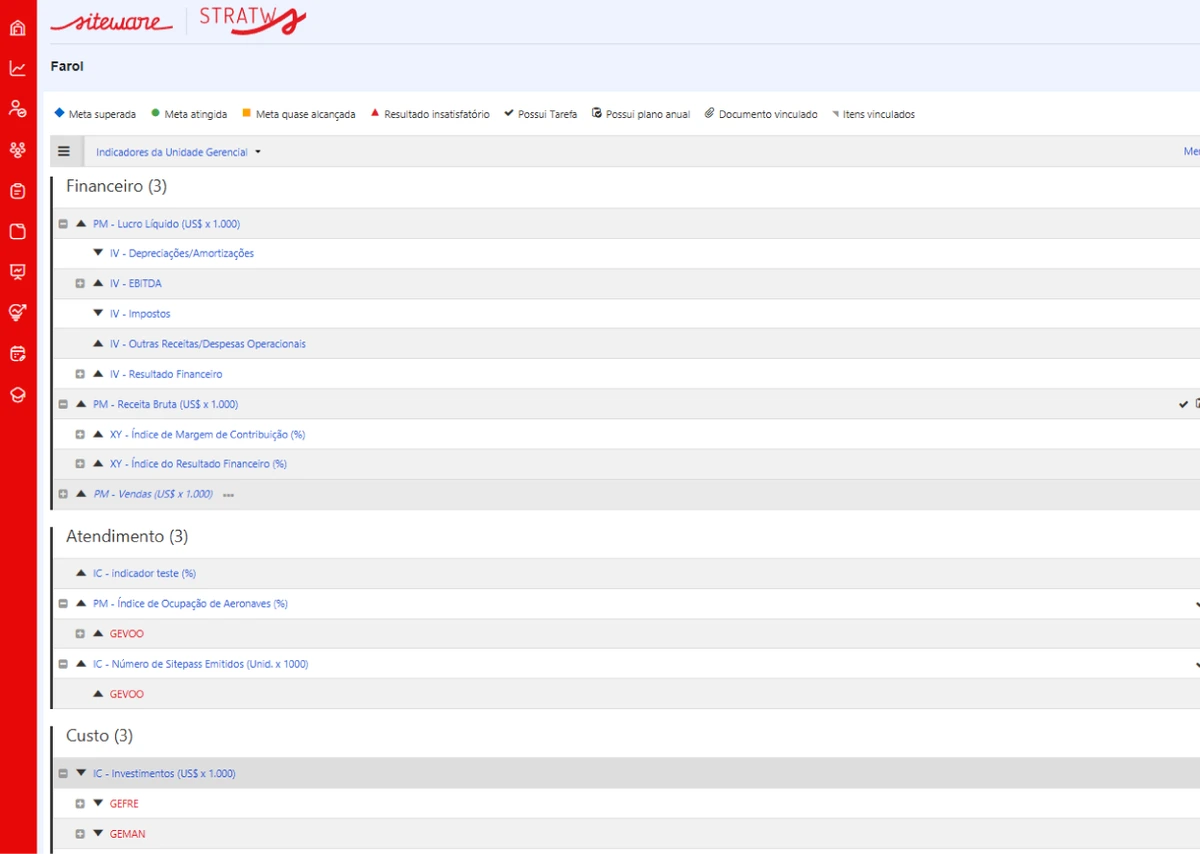This screenshot has height=854, width=1200.
Task: Open PM - Lucro Líquido indicator link
Action: tap(166, 224)
